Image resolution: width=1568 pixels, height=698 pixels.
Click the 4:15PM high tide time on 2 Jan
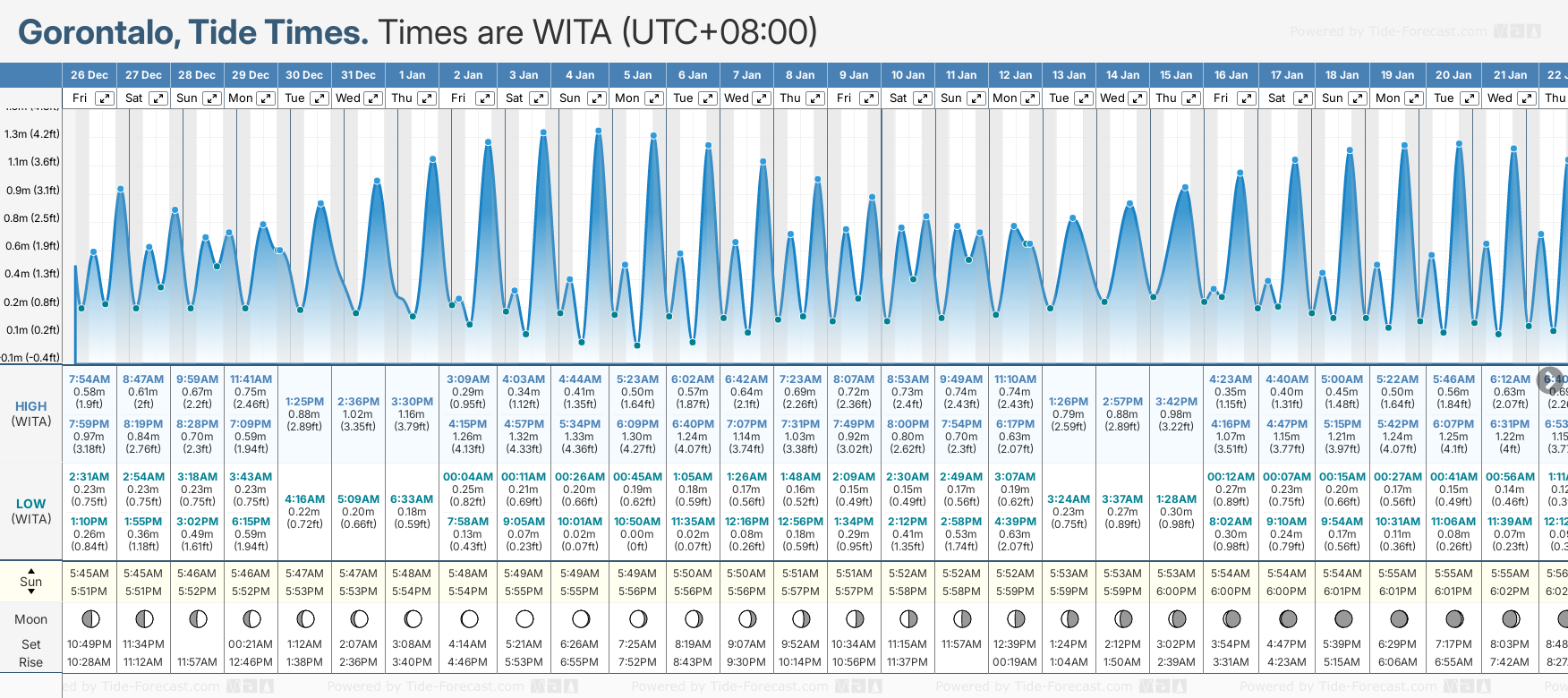467,424
